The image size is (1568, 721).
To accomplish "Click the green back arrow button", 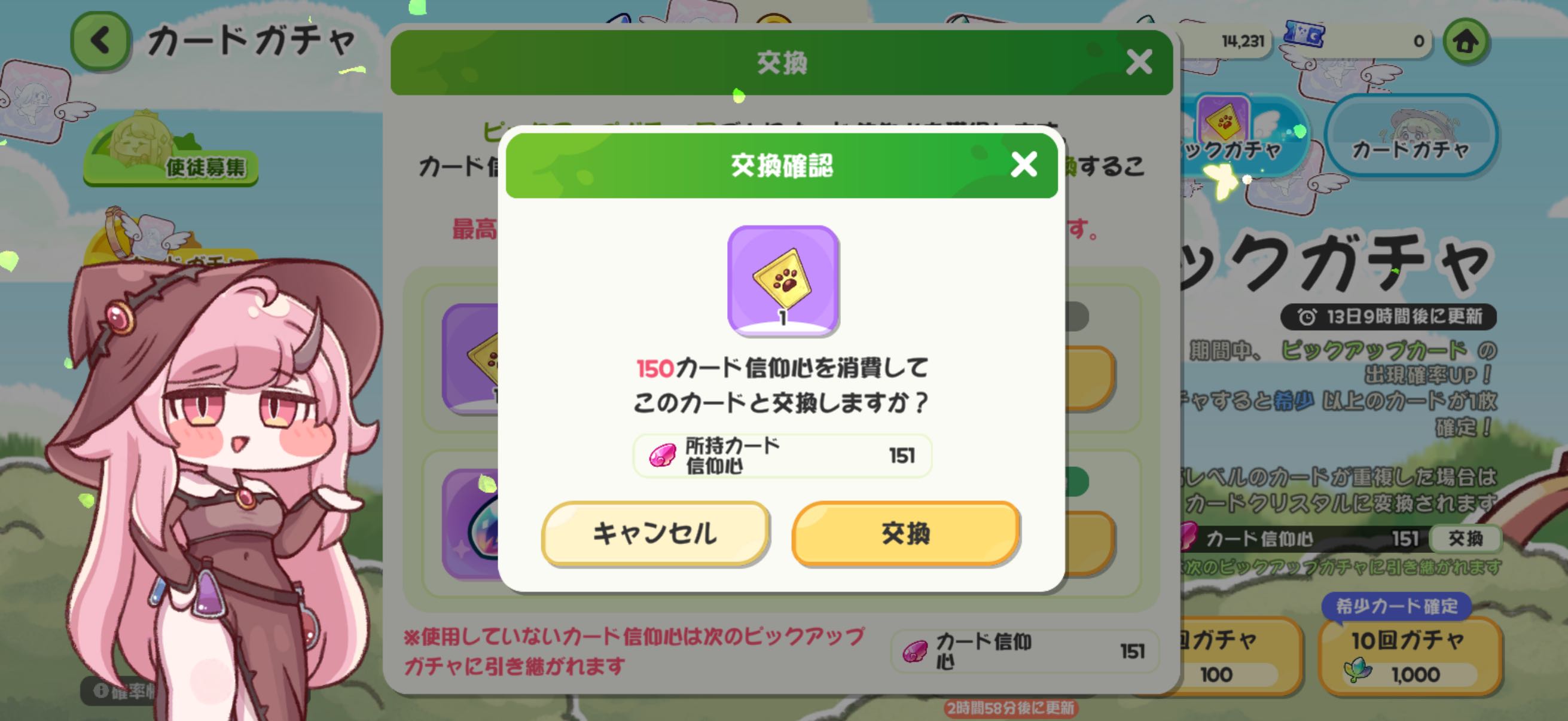I will [101, 41].
